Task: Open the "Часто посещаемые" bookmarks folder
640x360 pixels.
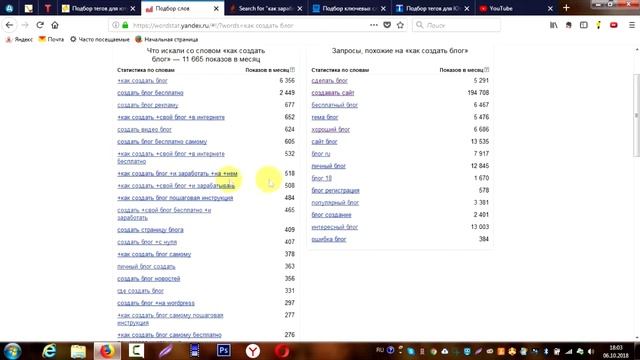Action: tap(100, 40)
